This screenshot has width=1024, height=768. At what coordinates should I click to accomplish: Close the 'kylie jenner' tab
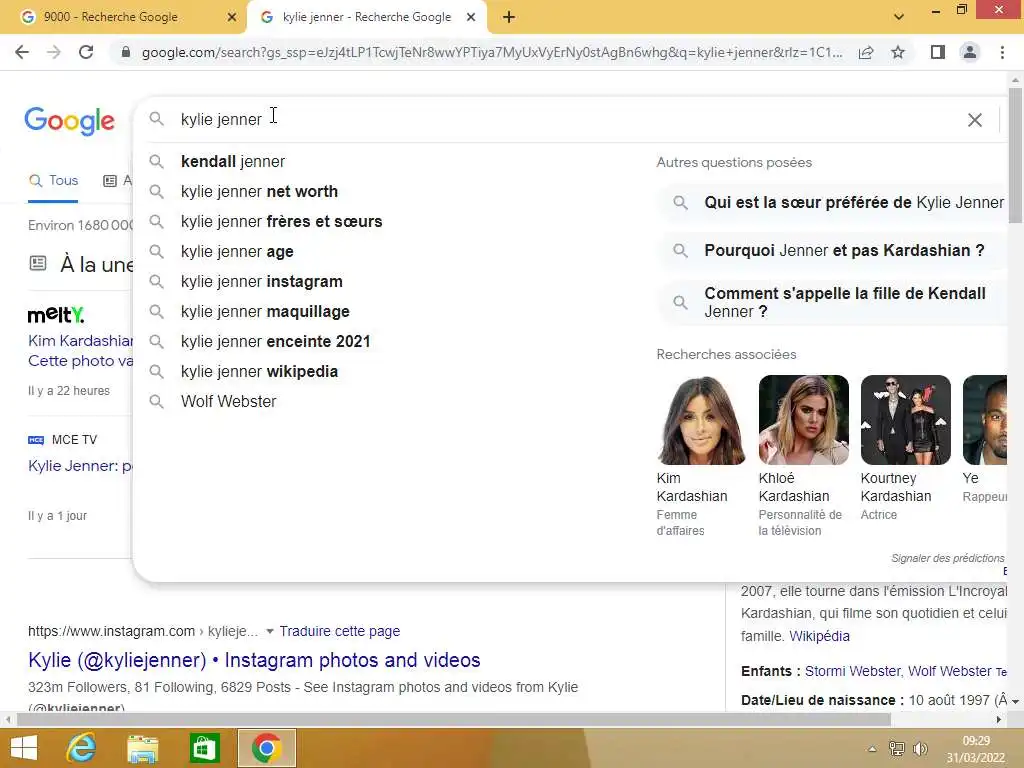(471, 17)
